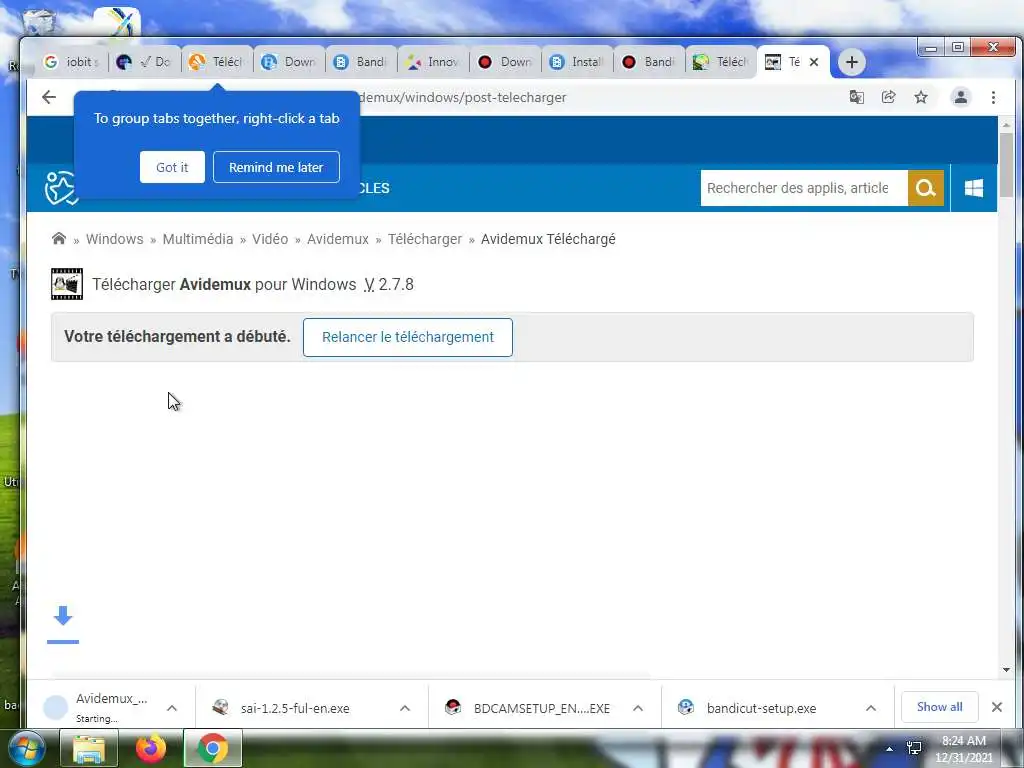Expand bandicut-setup.exe download options chevron
Viewport: 1024px width, 768px height.
click(871, 708)
